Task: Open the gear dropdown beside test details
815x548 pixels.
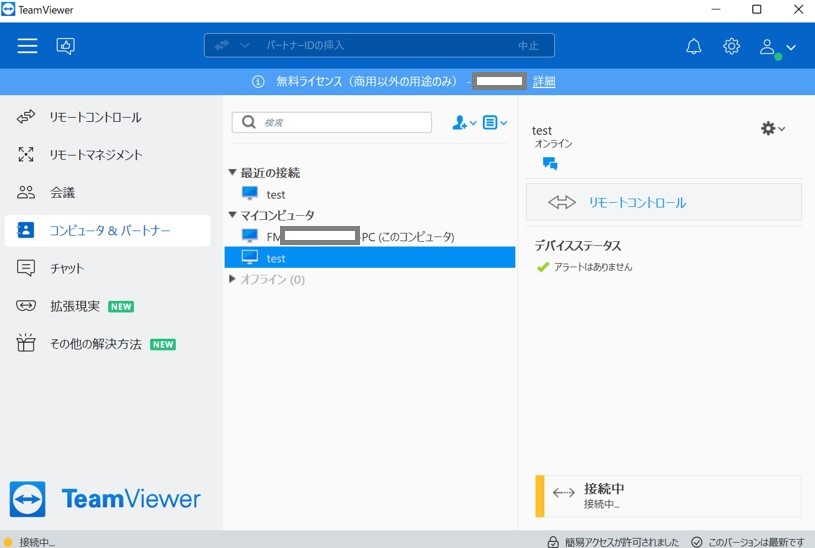Action: pyautogui.click(x=773, y=128)
